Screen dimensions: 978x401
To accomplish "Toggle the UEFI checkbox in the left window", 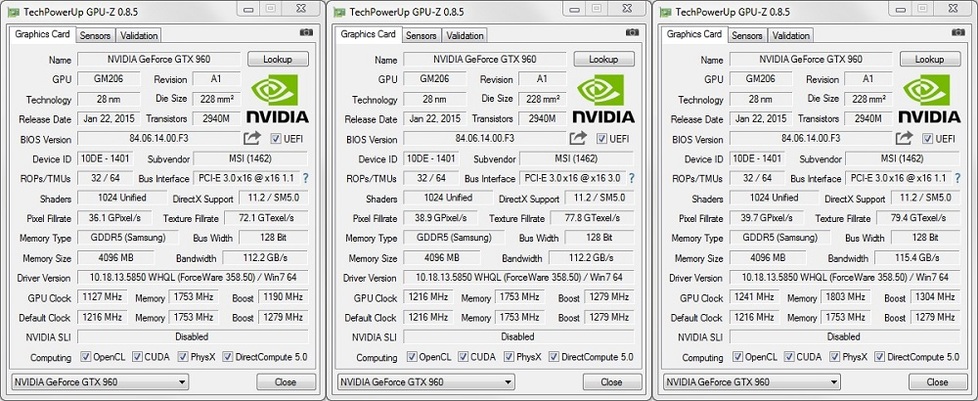I will (x=276, y=138).
